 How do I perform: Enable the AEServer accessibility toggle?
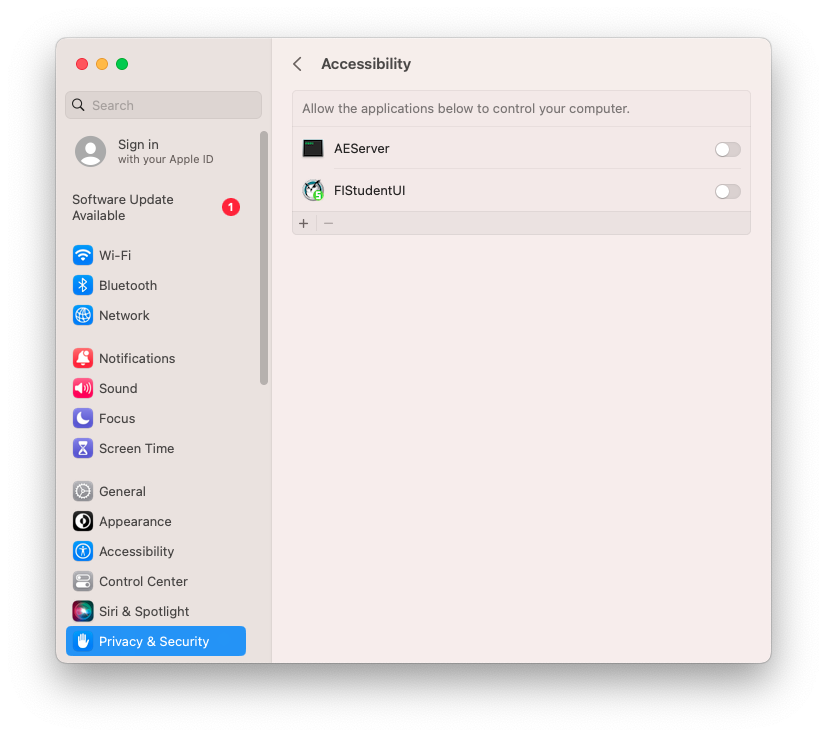(727, 149)
